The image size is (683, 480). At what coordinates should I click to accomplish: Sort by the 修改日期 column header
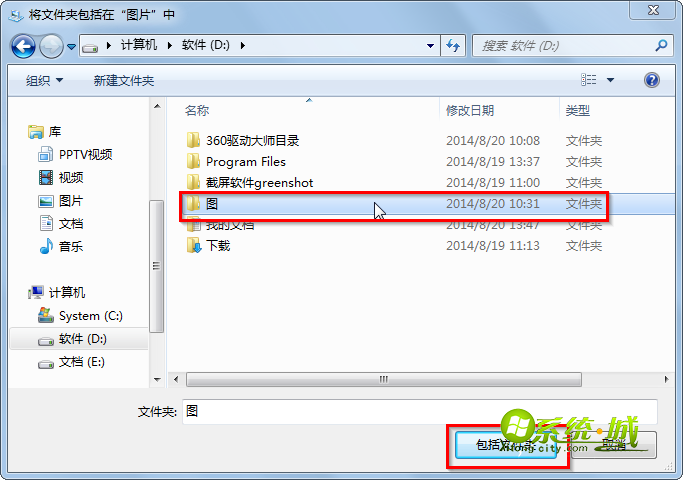pyautogui.click(x=470, y=111)
